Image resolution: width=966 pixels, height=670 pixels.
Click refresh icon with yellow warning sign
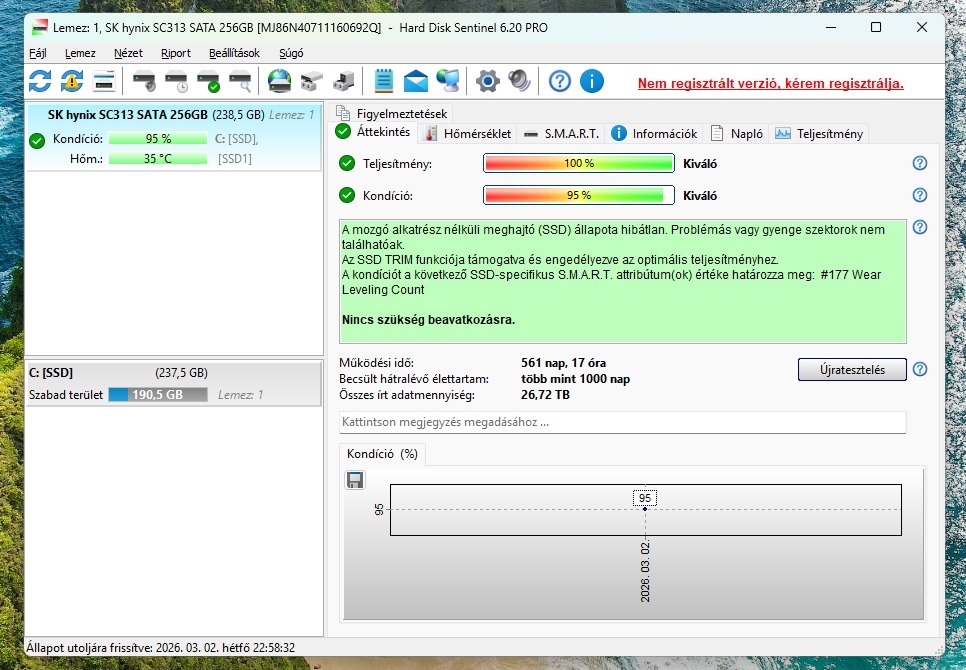[x=71, y=81]
